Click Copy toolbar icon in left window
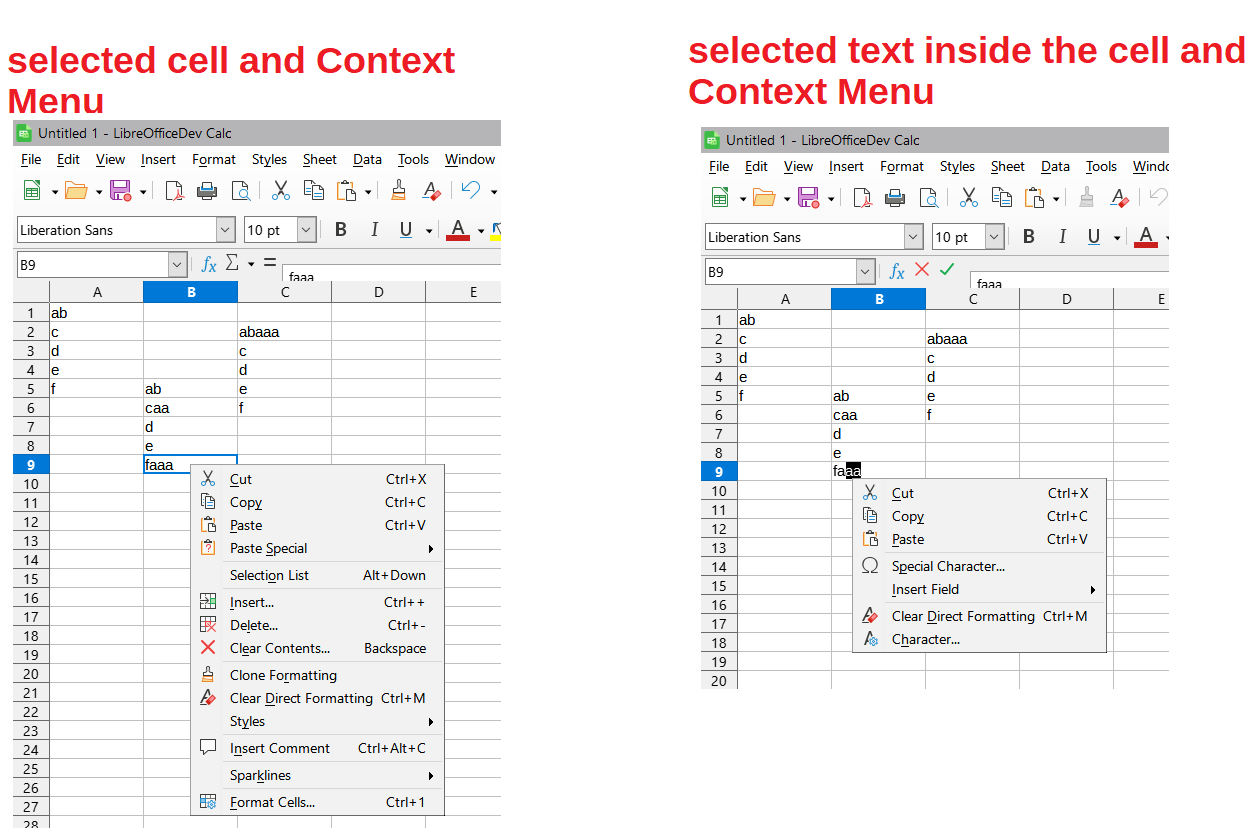This screenshot has height=837, width=1260. pyautogui.click(x=314, y=190)
